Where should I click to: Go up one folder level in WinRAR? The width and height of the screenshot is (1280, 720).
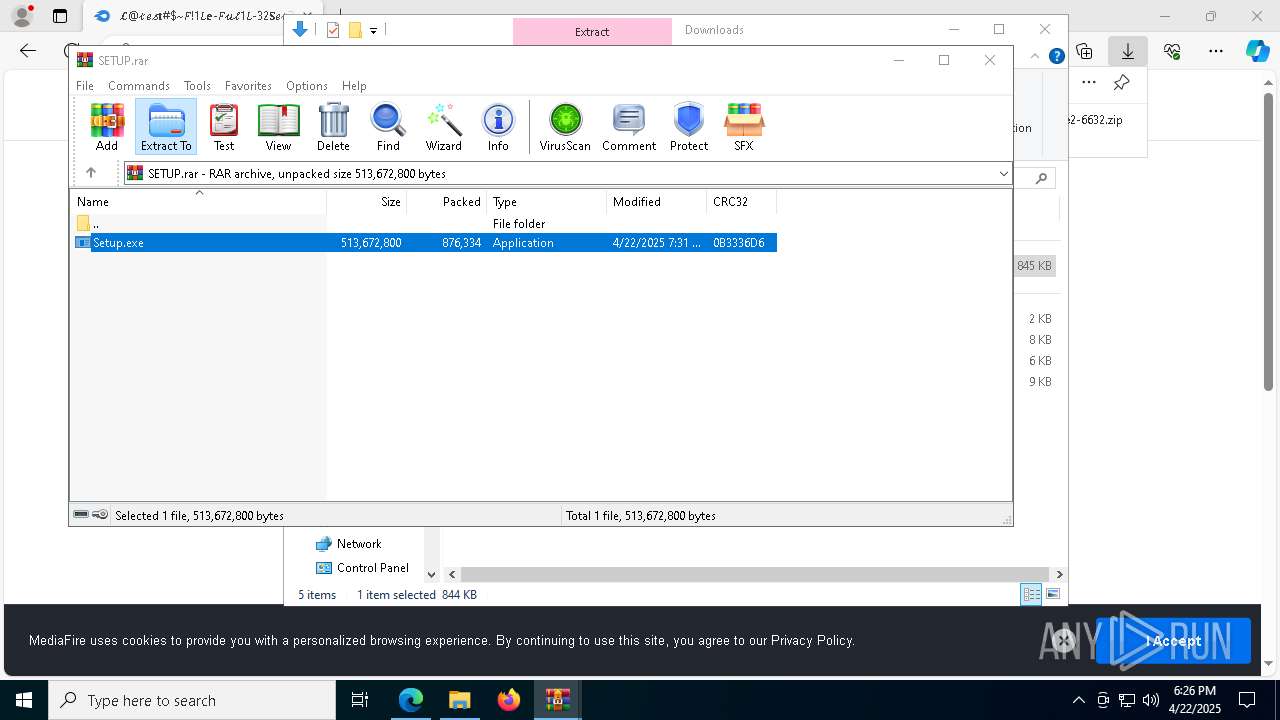coord(91,173)
